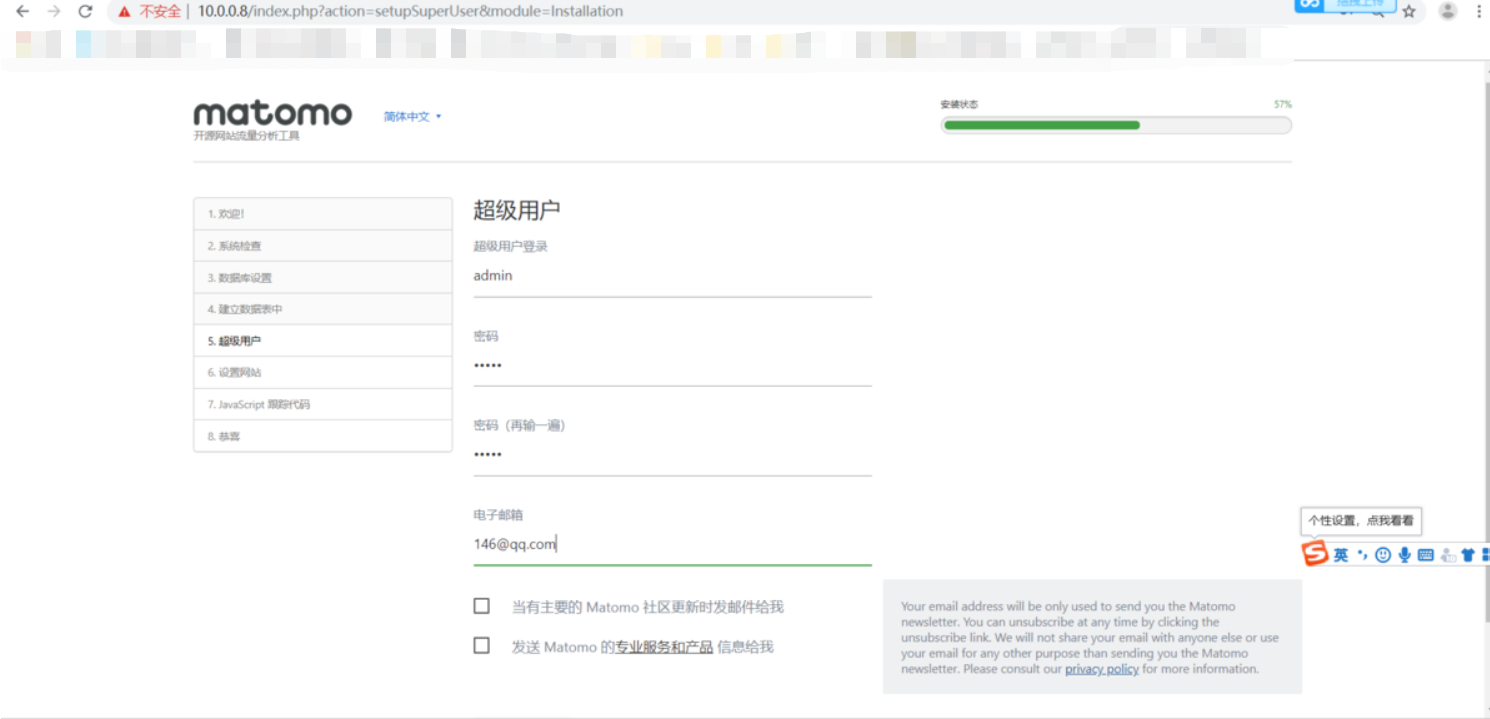Select step 4. 建立数据表中

point(323,309)
